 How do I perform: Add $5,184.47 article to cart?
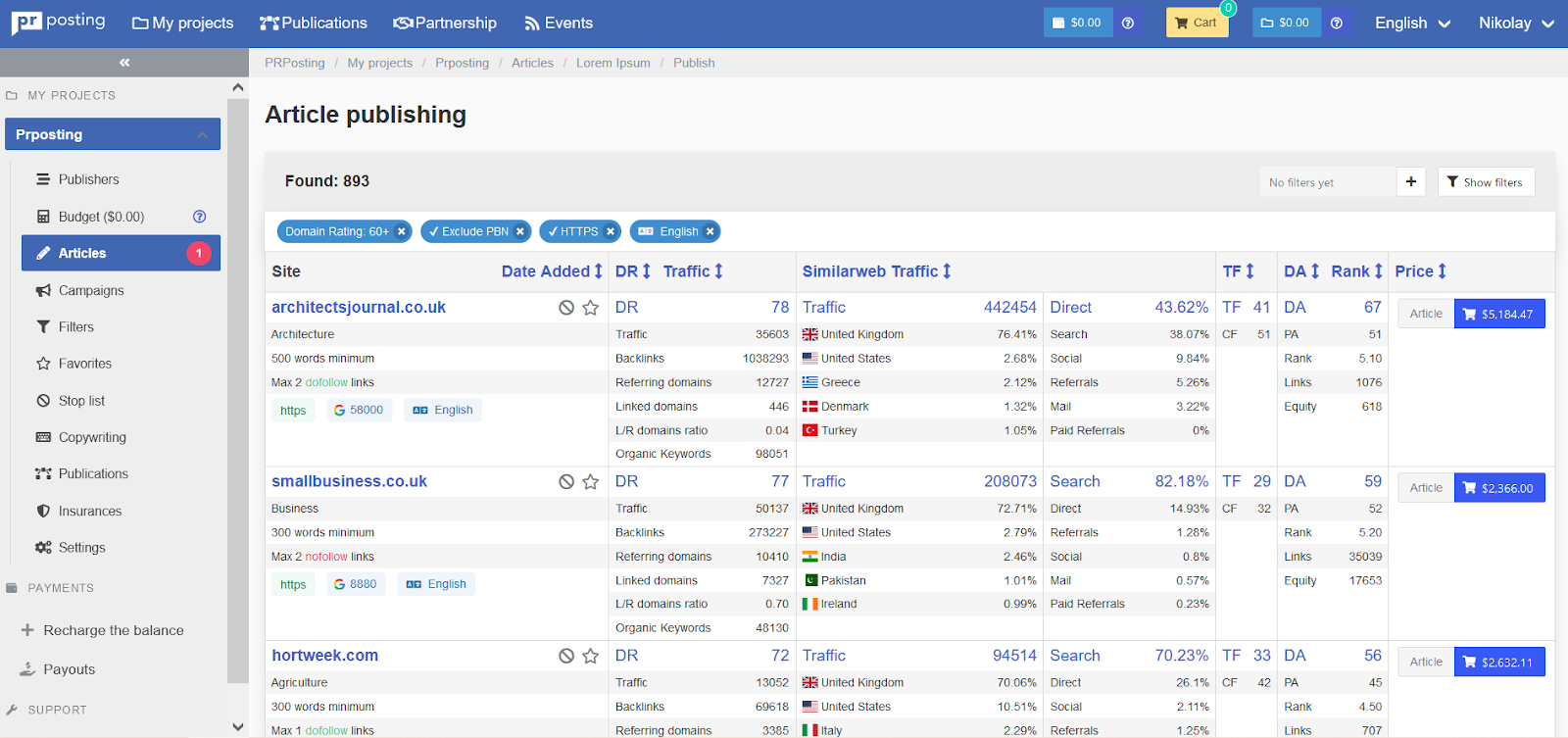coord(1499,314)
